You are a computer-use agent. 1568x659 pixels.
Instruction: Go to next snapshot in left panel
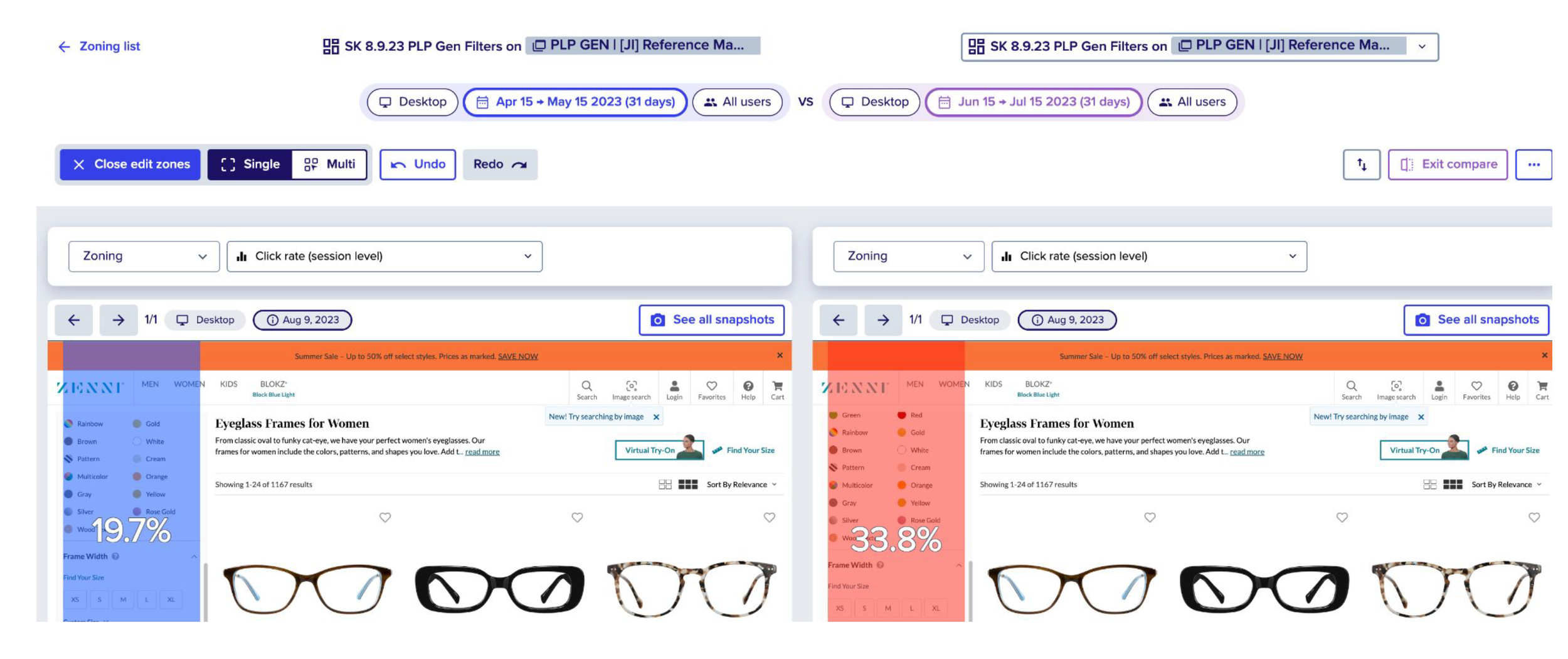point(119,320)
